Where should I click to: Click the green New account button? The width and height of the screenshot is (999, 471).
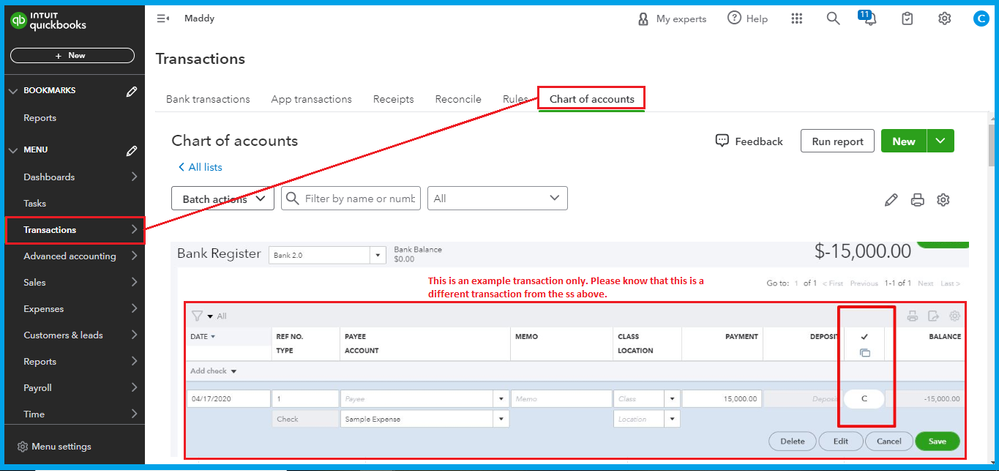pyautogui.click(x=903, y=141)
